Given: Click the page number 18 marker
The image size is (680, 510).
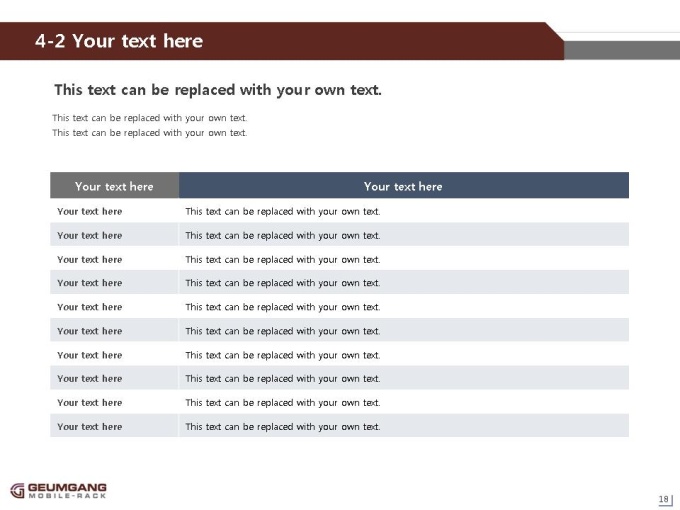Looking at the screenshot, I should coord(664,500).
